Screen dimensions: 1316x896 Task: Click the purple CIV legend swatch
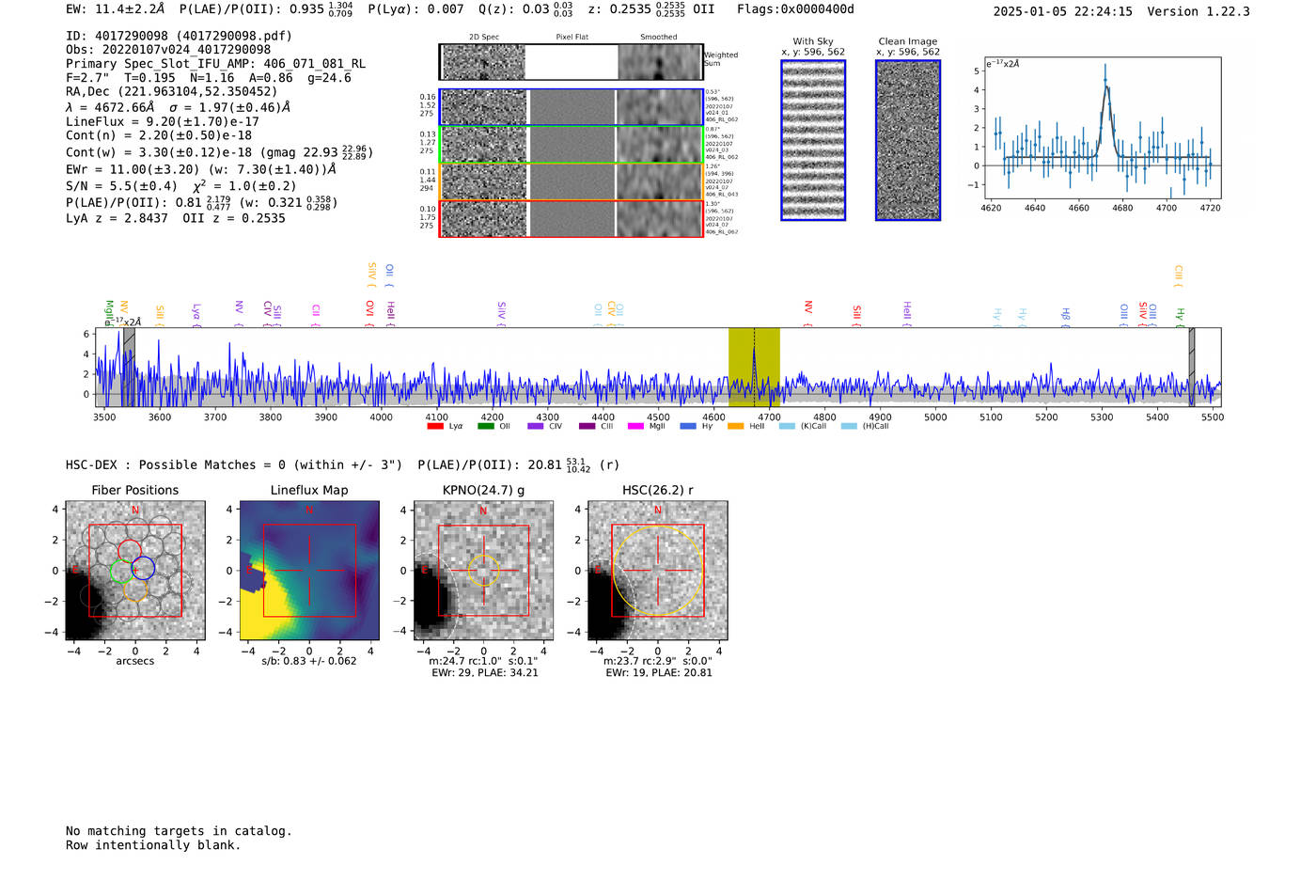tap(536, 427)
